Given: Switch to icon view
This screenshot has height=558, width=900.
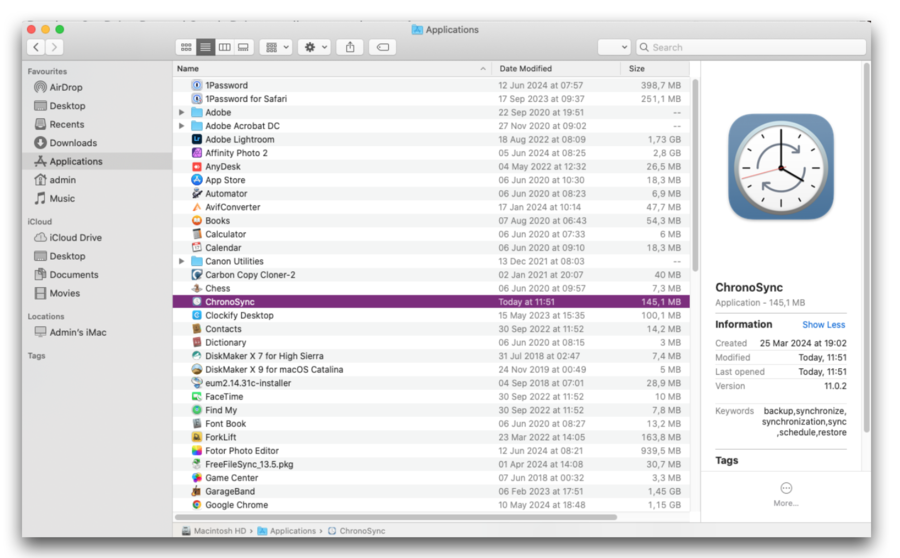Looking at the screenshot, I should (186, 47).
